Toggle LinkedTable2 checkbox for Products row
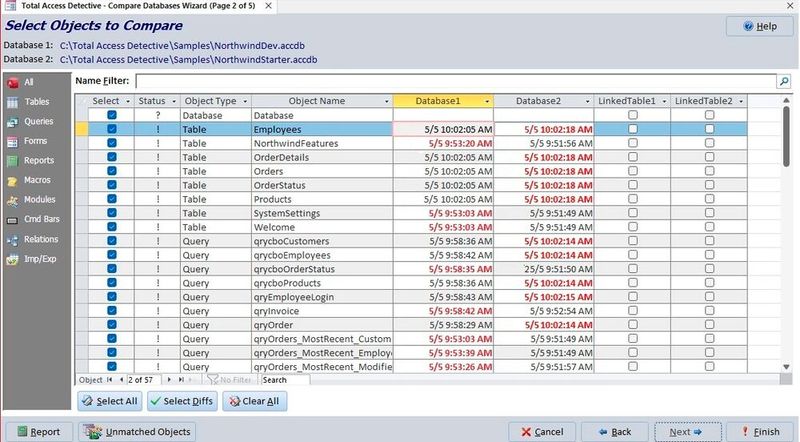The image size is (800, 442). click(x=709, y=199)
